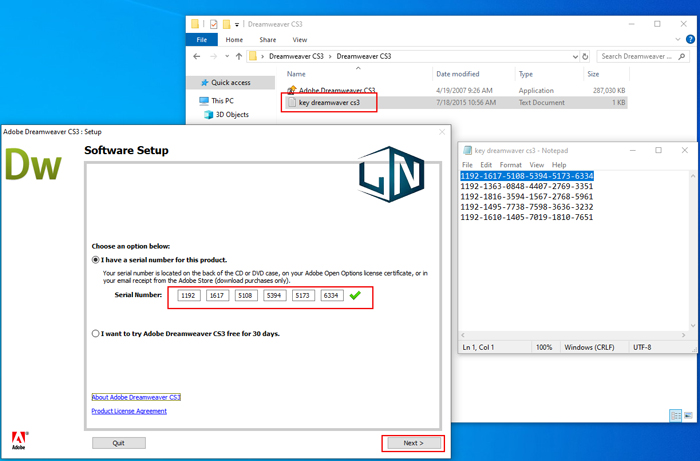Image resolution: width=700 pixels, height=461 pixels.
Task: Sort Explorer files by Name column
Action: click(x=296, y=74)
